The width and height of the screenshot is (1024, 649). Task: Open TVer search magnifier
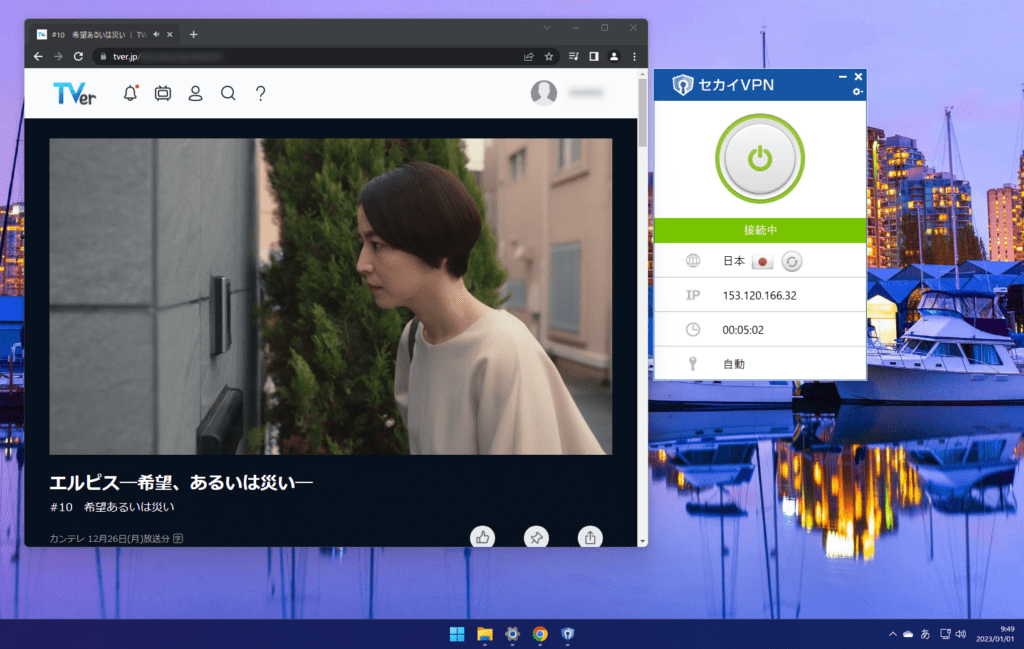(x=228, y=93)
